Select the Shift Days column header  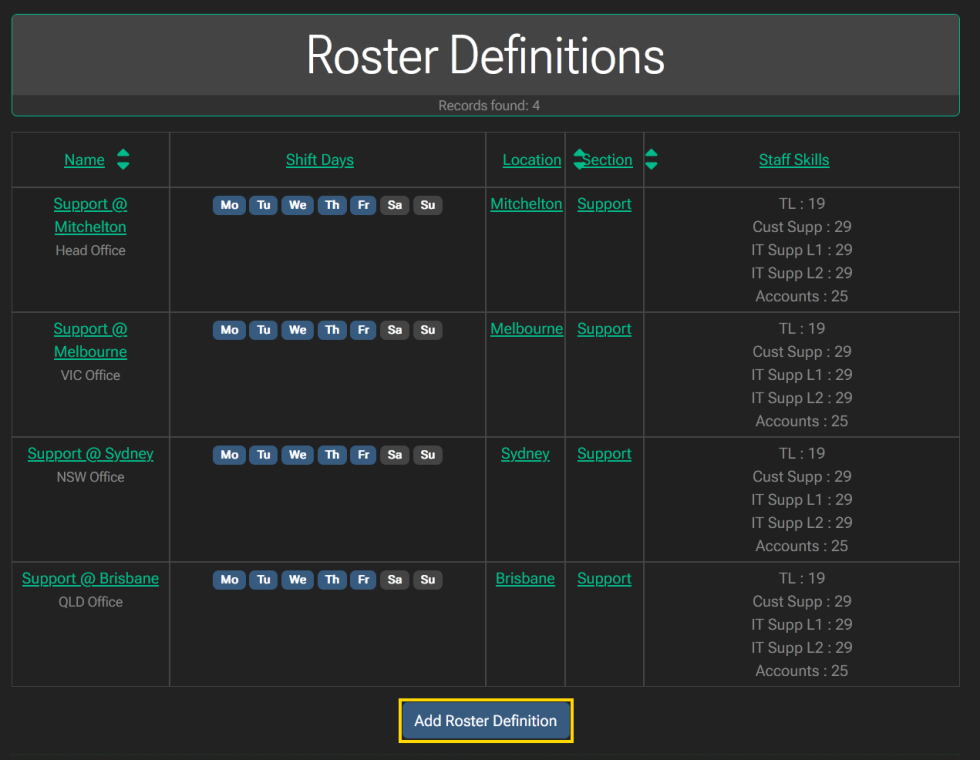point(320,159)
